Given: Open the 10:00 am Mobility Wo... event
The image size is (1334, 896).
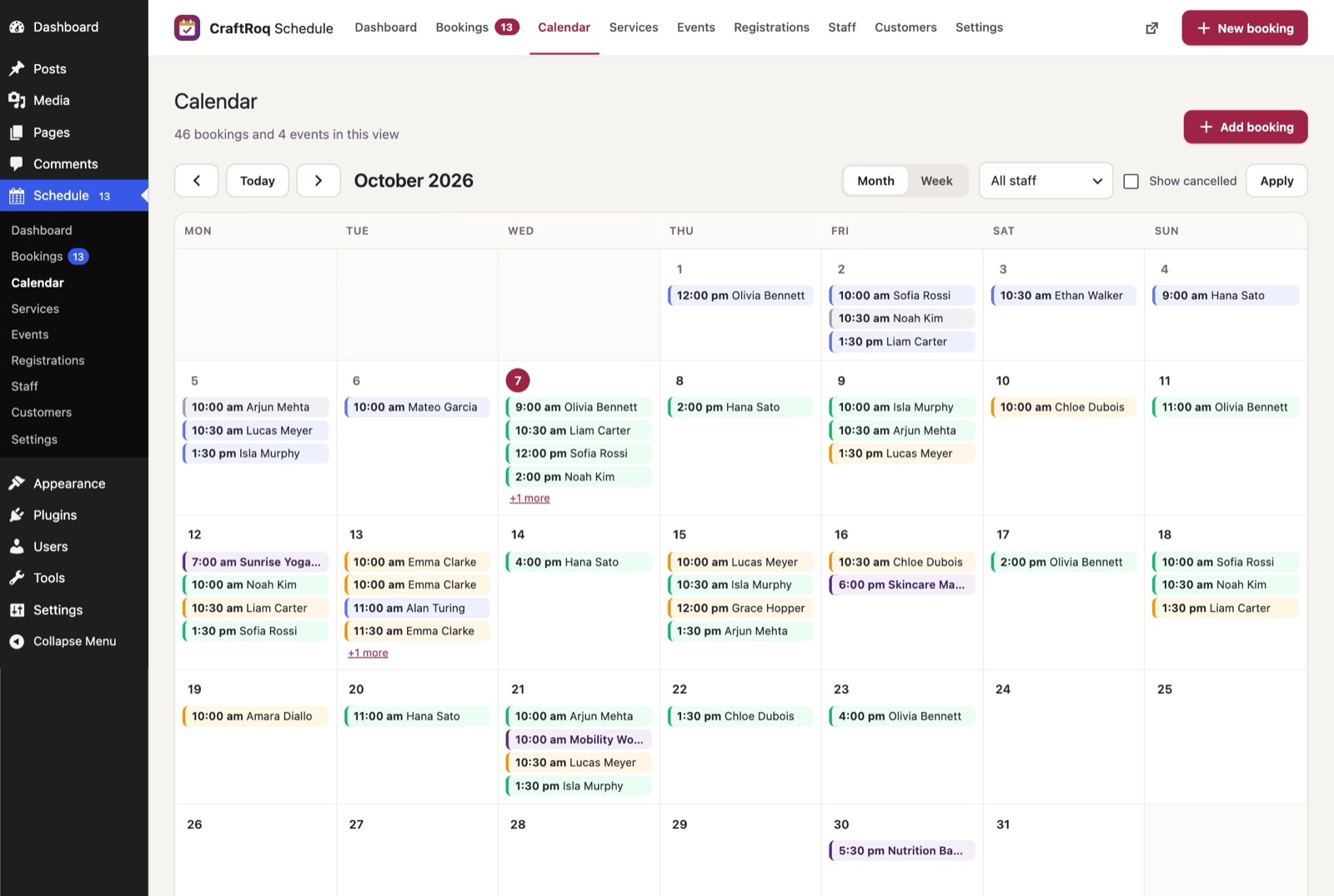Looking at the screenshot, I should (x=579, y=739).
